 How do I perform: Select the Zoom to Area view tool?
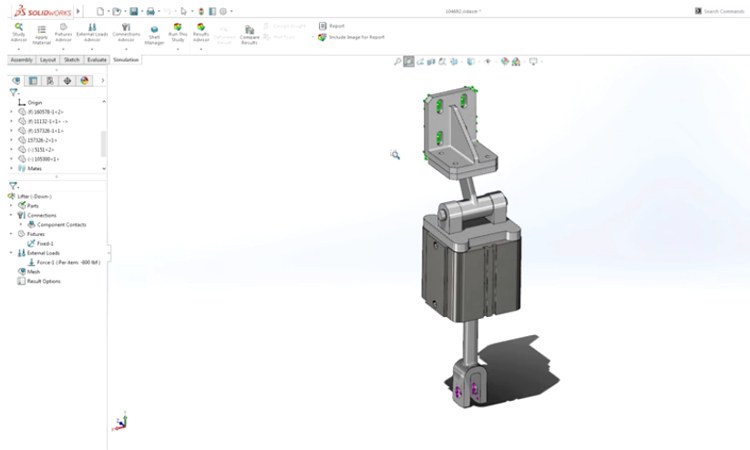click(410, 62)
